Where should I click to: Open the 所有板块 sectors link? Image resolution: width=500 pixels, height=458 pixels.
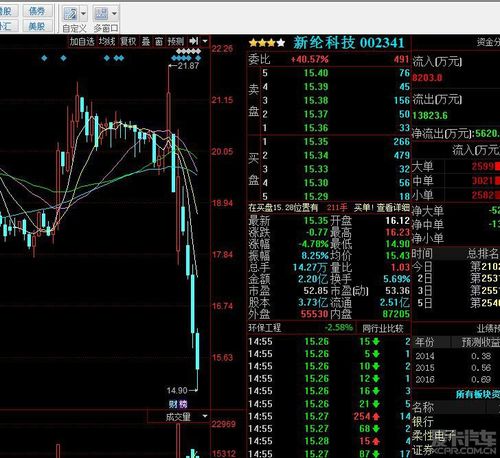pyautogui.click(x=478, y=395)
